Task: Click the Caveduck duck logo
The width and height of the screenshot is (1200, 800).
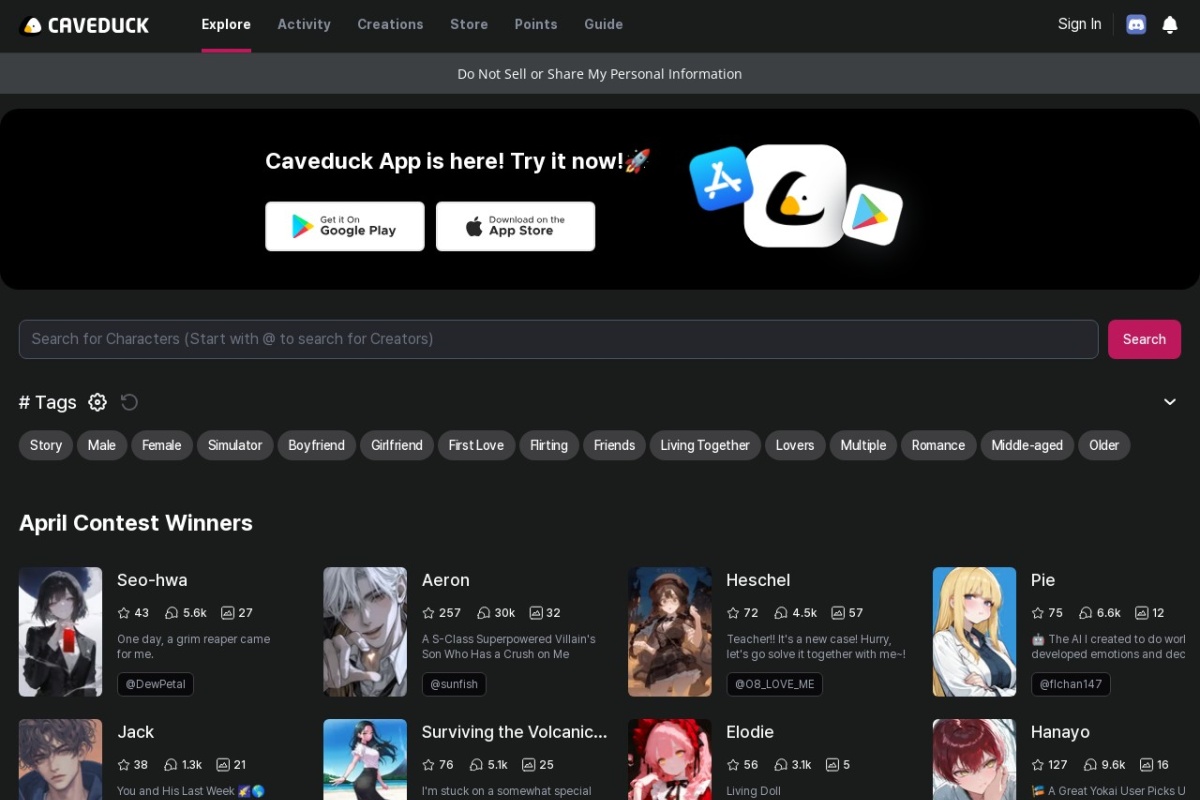Action: click(x=30, y=24)
